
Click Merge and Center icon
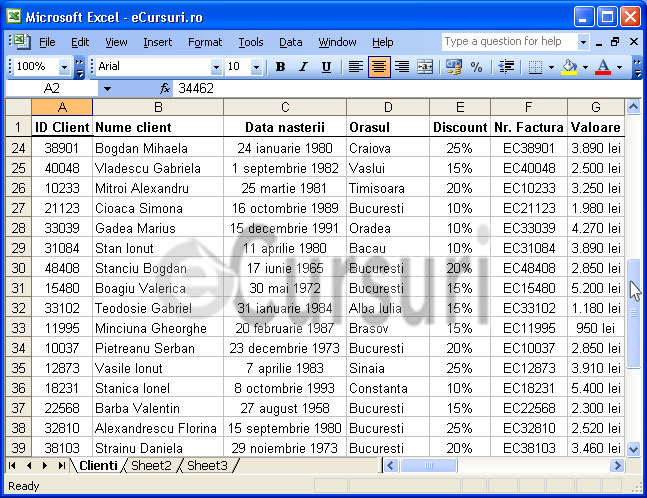pos(425,66)
